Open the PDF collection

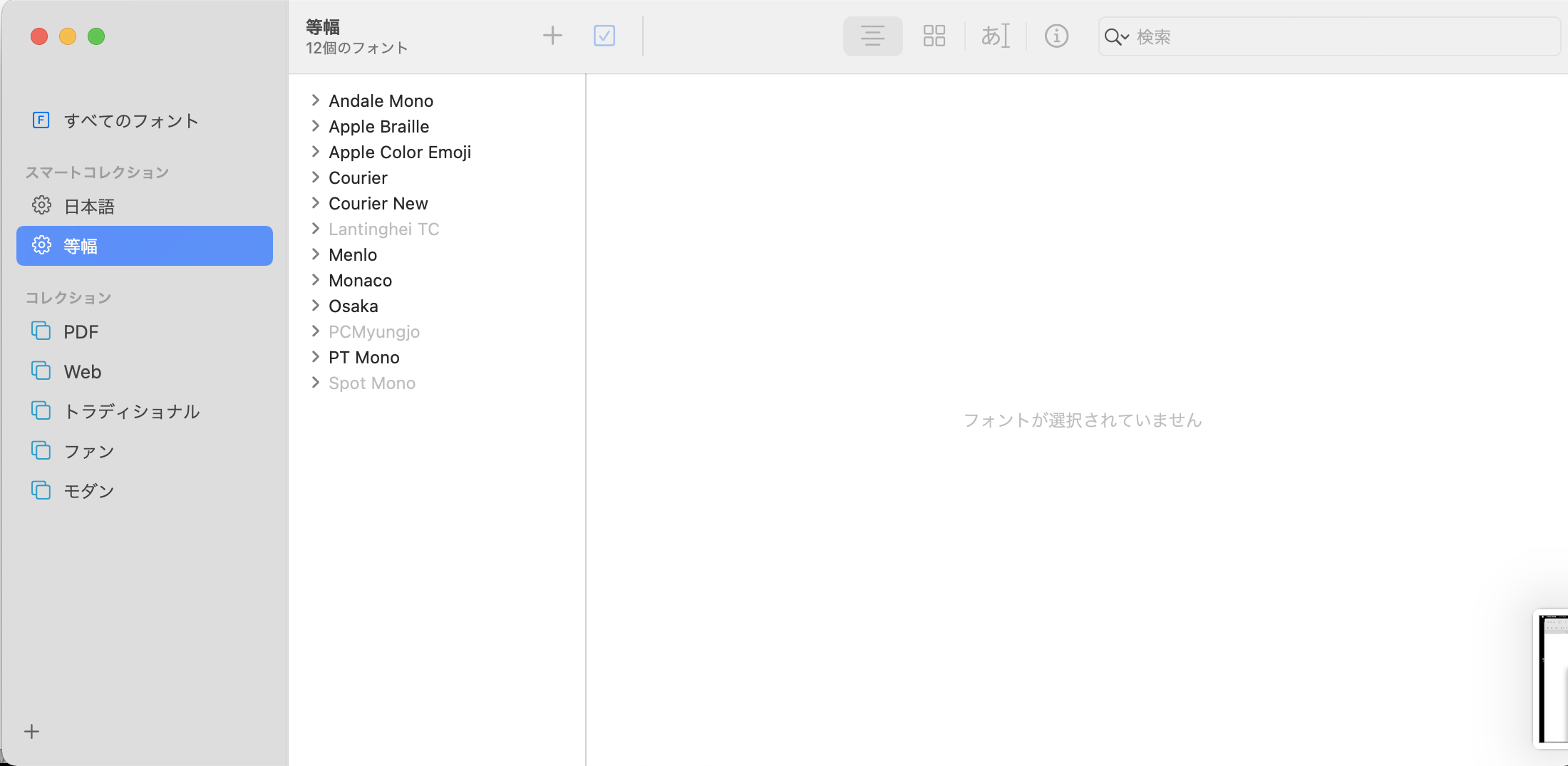click(81, 332)
